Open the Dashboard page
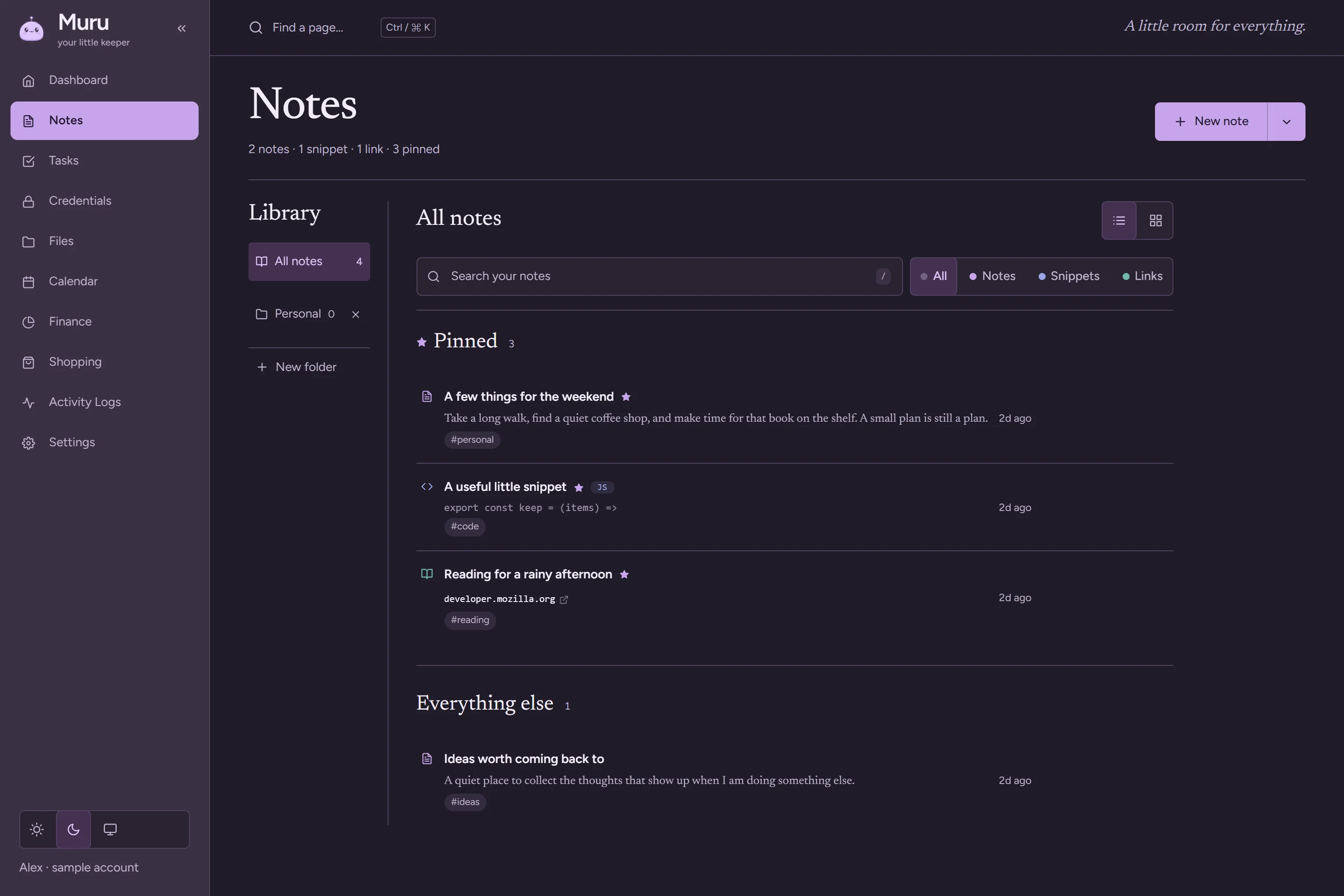Viewport: 1344px width, 896px height. 105,80
